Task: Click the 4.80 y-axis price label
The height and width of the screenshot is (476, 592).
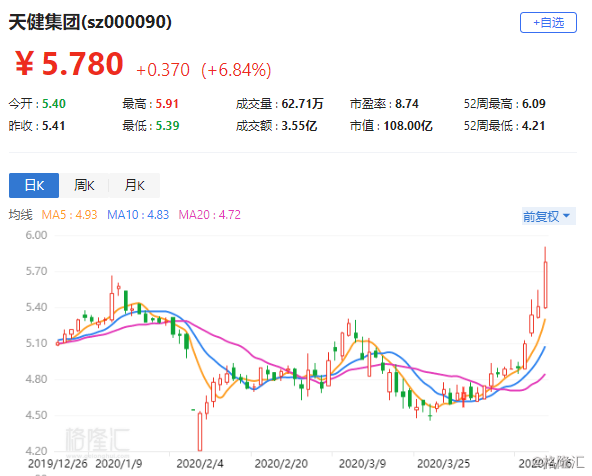Action: coord(36,379)
